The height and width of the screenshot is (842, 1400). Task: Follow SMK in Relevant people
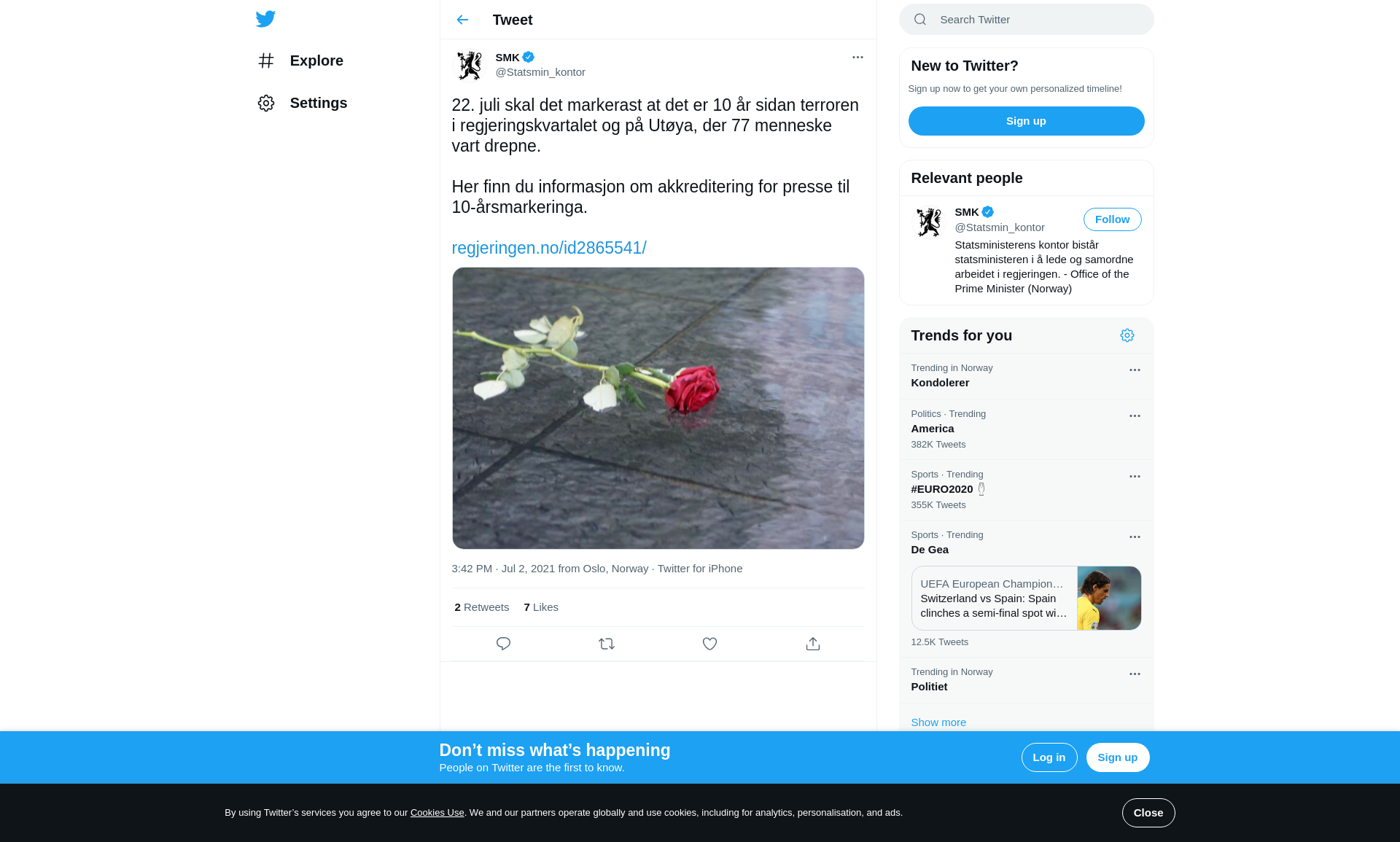point(1112,219)
